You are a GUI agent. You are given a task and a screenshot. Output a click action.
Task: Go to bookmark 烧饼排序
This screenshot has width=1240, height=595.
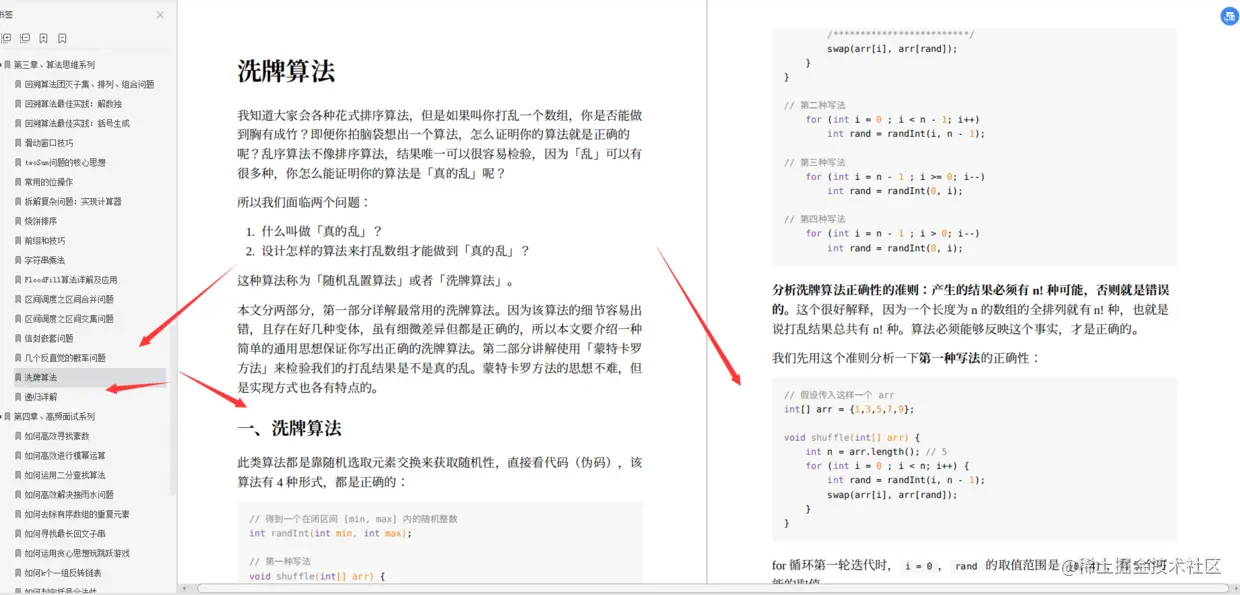[41, 221]
